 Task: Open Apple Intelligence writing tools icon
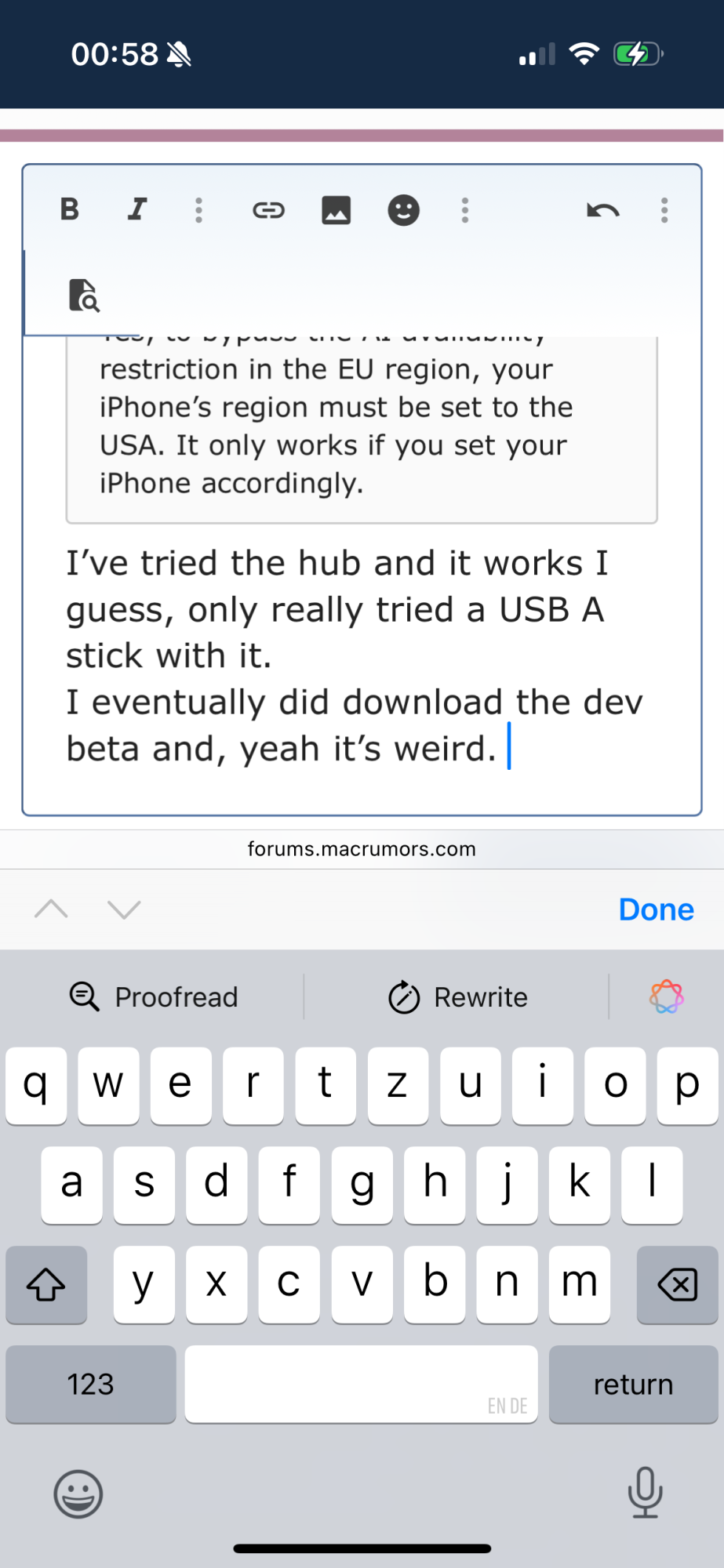click(x=666, y=997)
